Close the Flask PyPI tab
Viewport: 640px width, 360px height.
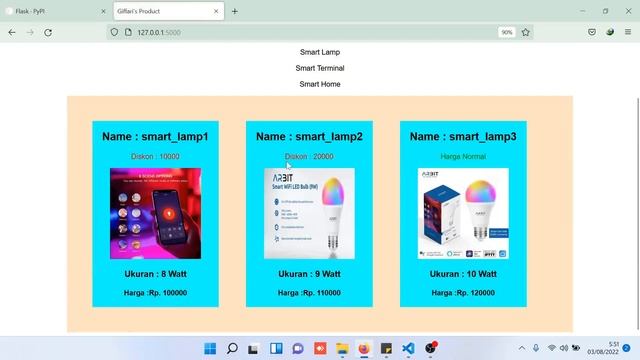coord(103,11)
